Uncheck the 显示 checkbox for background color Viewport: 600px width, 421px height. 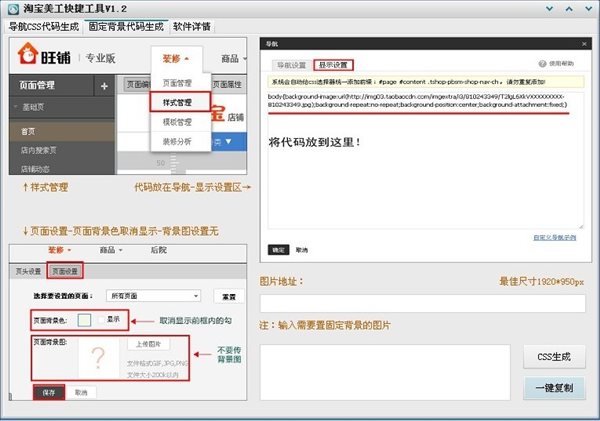click(101, 320)
